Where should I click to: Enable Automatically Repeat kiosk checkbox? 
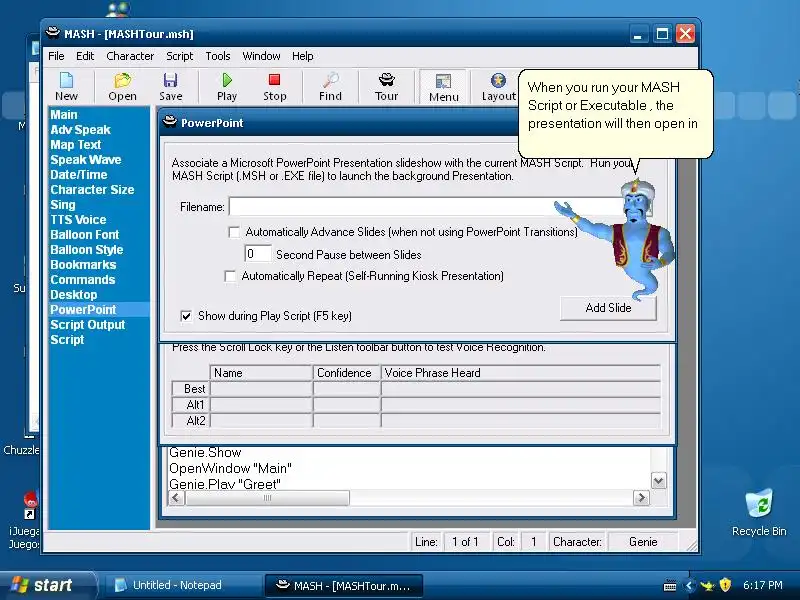(x=230, y=276)
